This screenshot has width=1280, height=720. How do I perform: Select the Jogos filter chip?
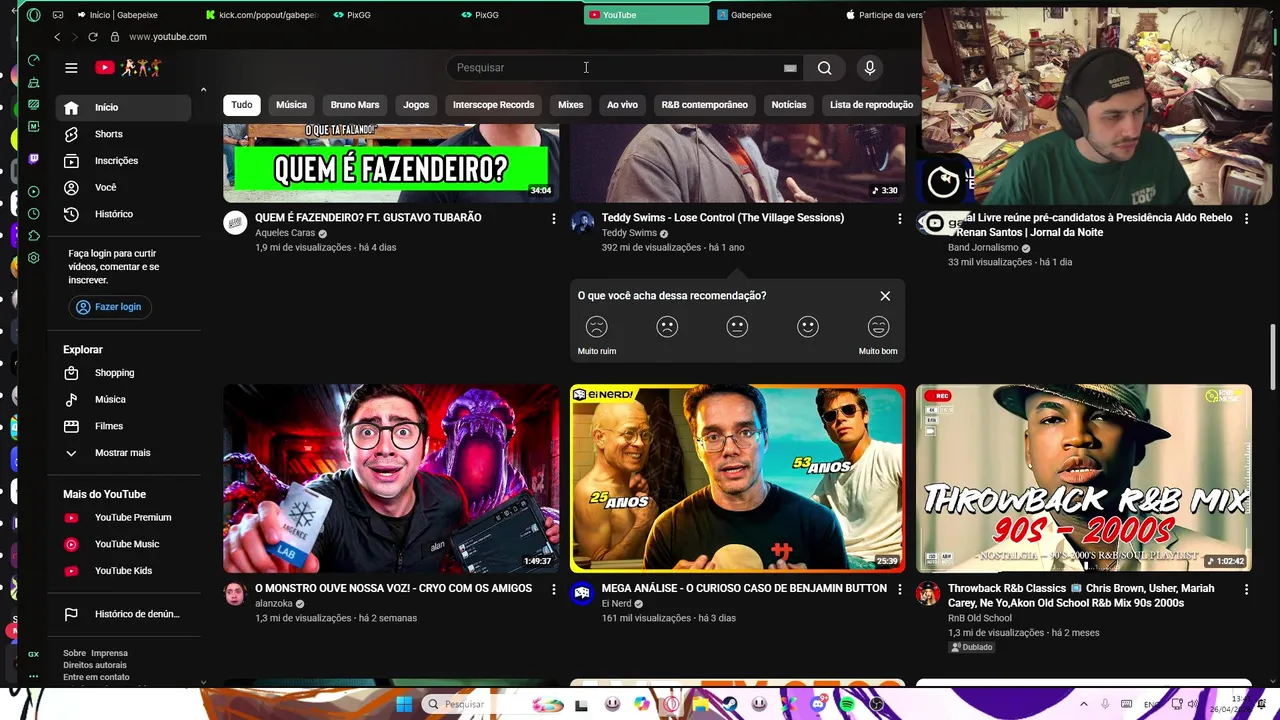[x=416, y=105]
